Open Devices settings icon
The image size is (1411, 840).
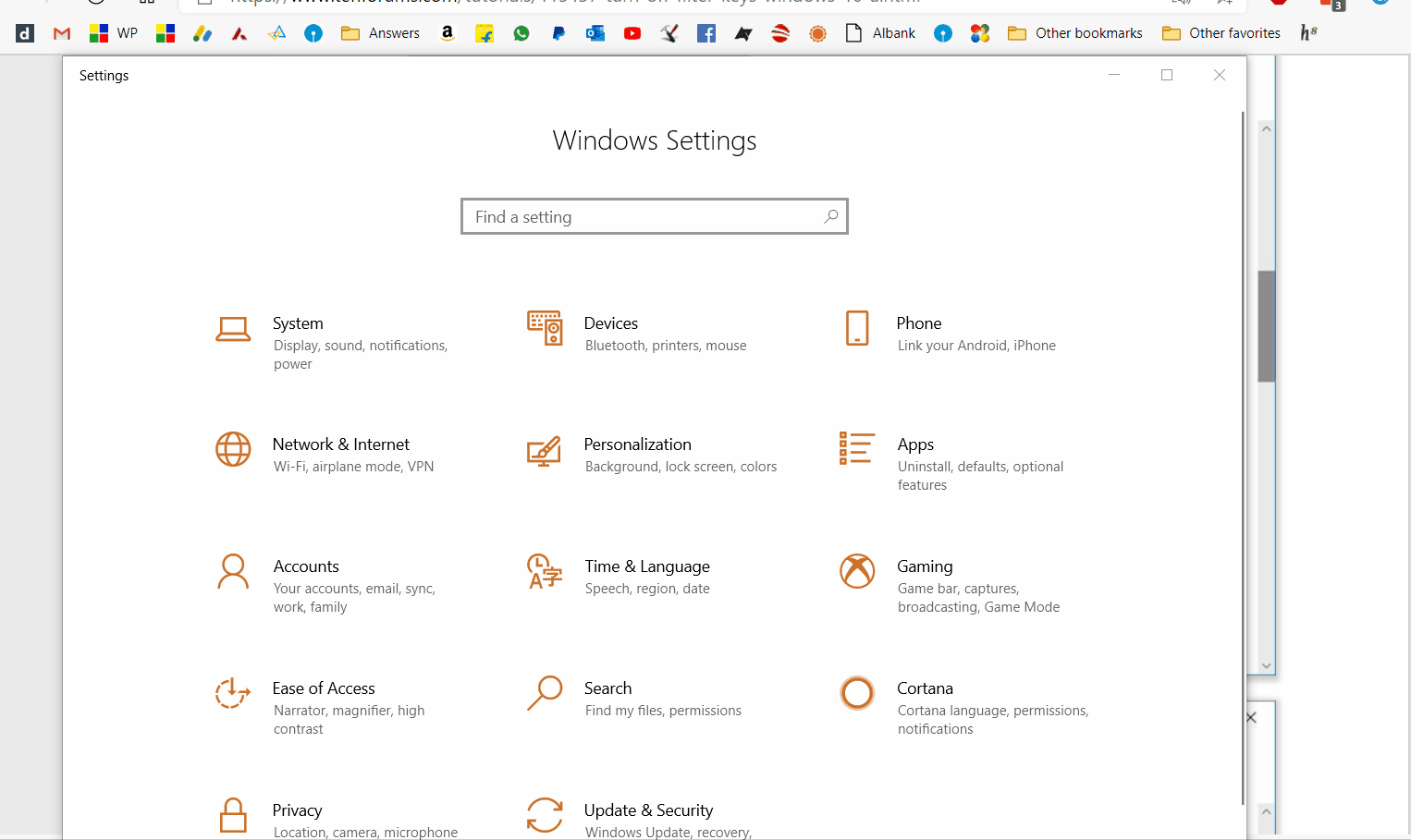545,328
